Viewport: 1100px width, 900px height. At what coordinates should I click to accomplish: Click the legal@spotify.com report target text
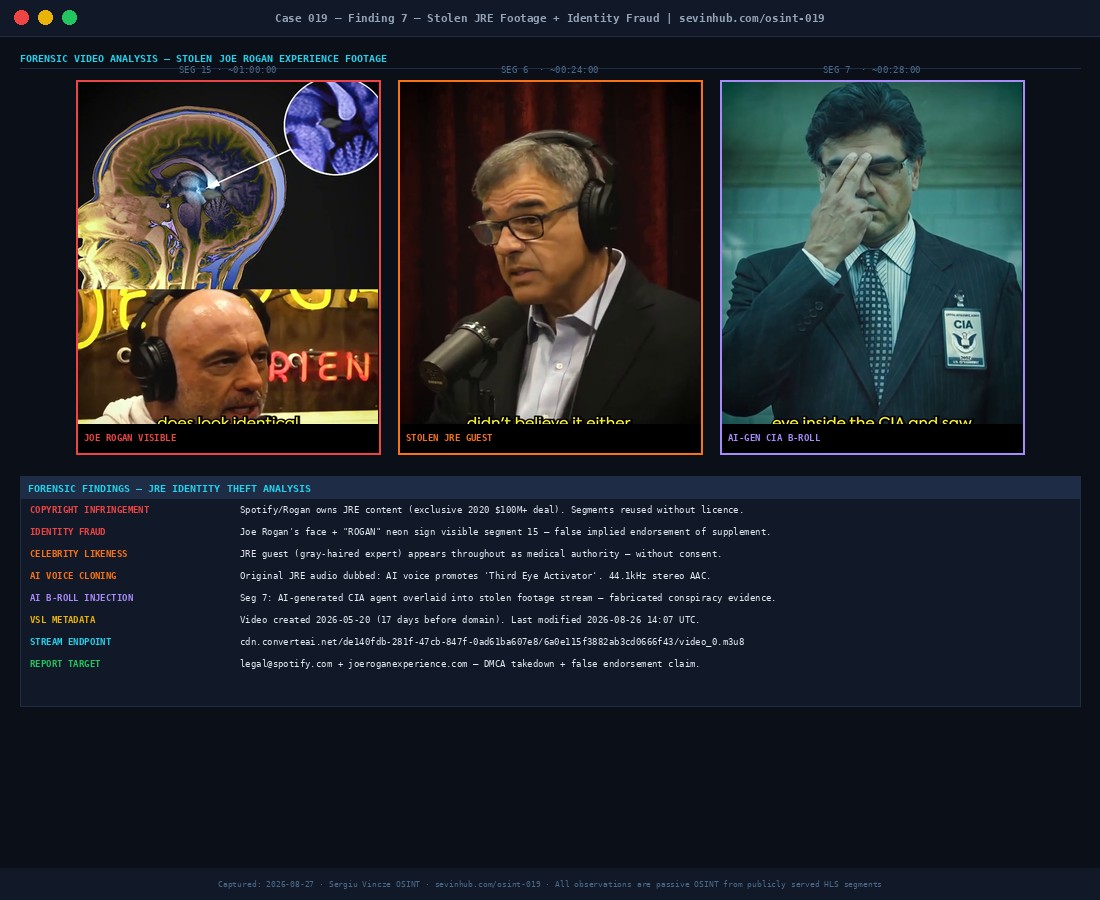[x=469, y=664]
